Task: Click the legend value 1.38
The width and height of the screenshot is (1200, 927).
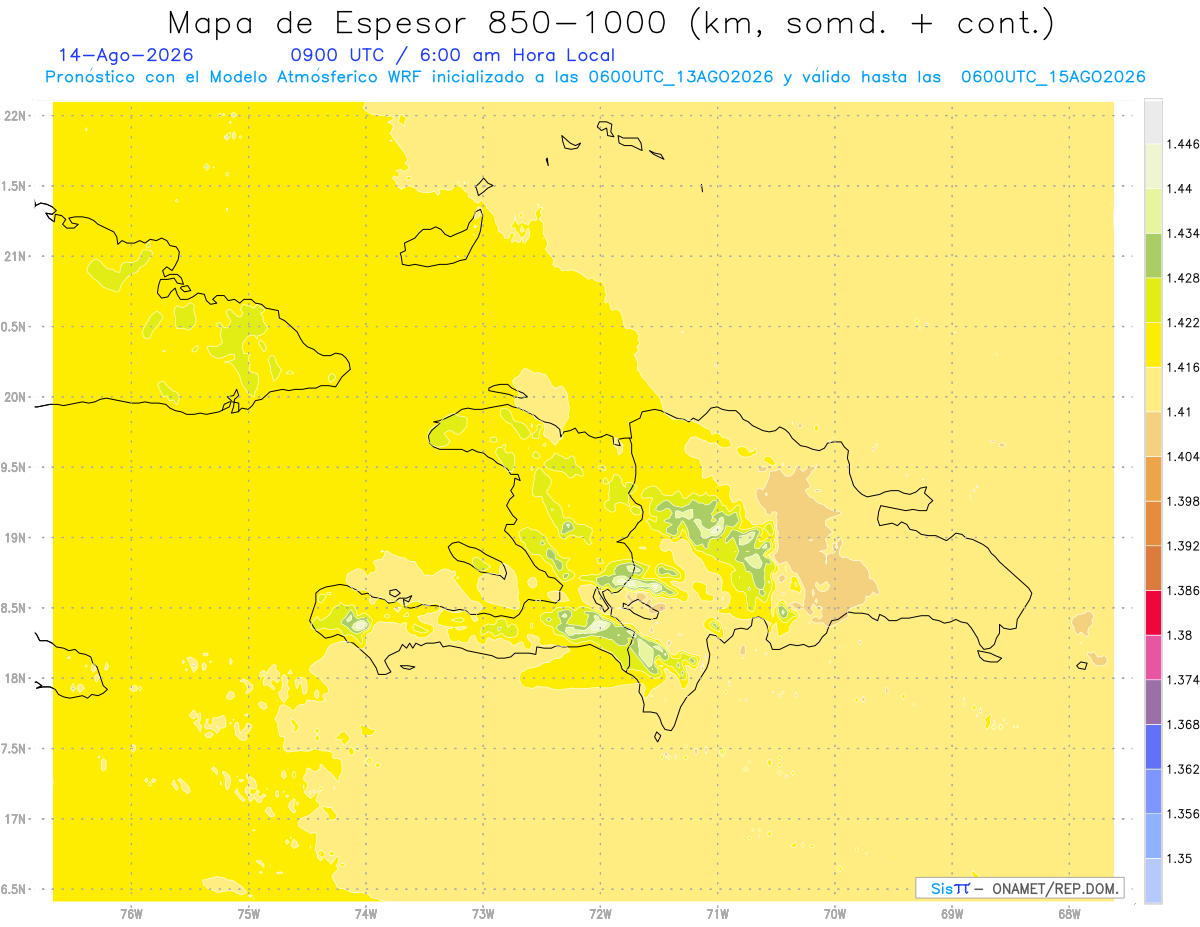Action: coord(1180,635)
